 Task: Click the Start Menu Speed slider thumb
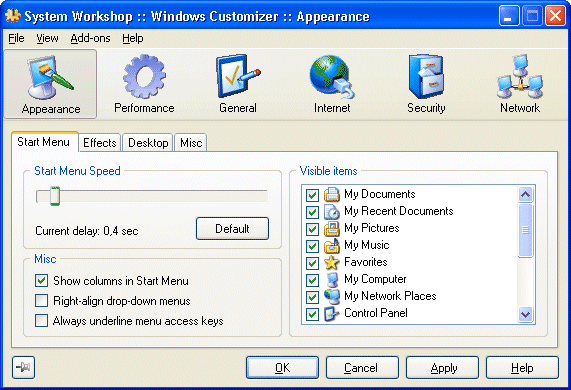point(55,196)
